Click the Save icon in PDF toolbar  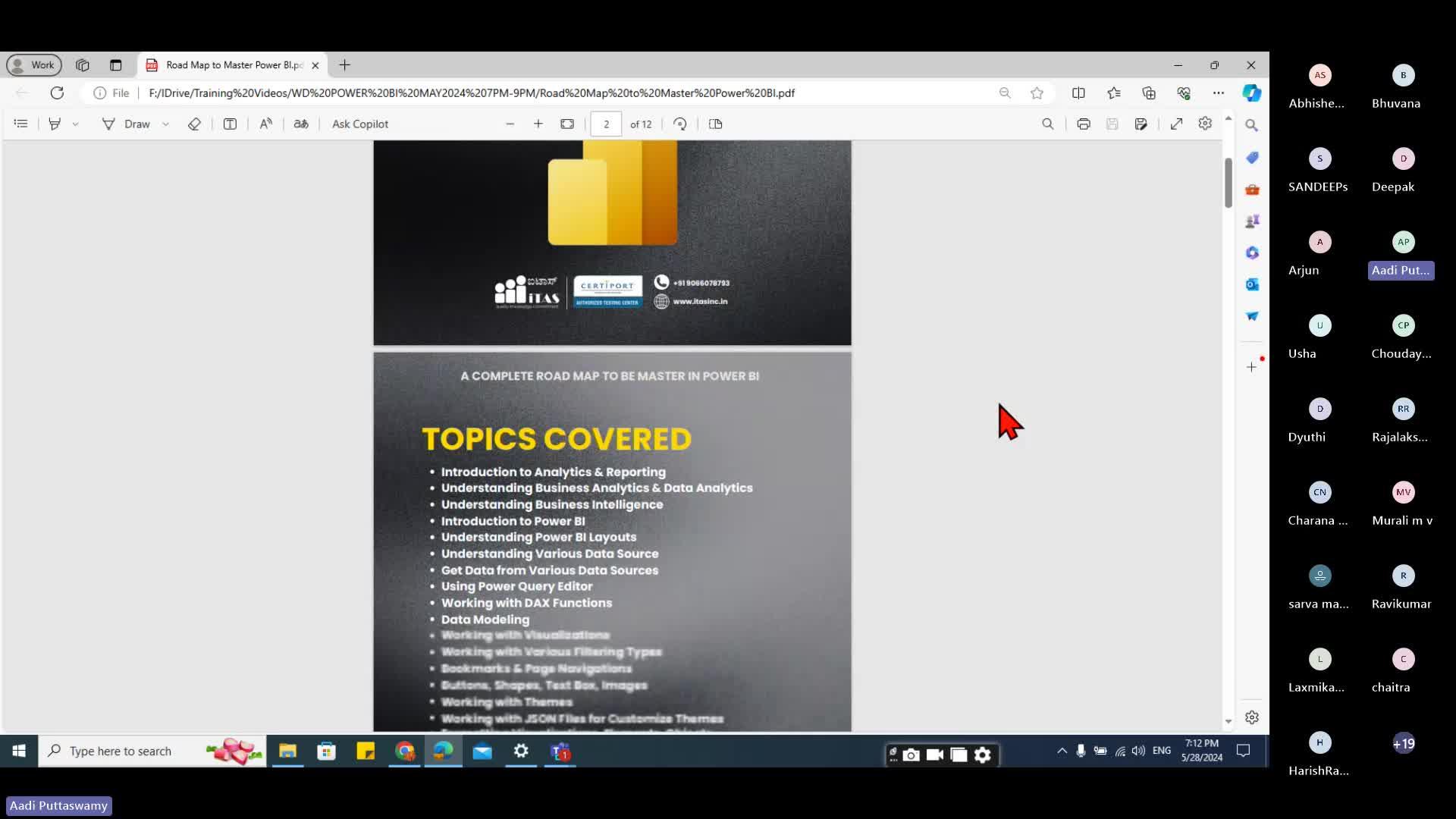point(1112,124)
